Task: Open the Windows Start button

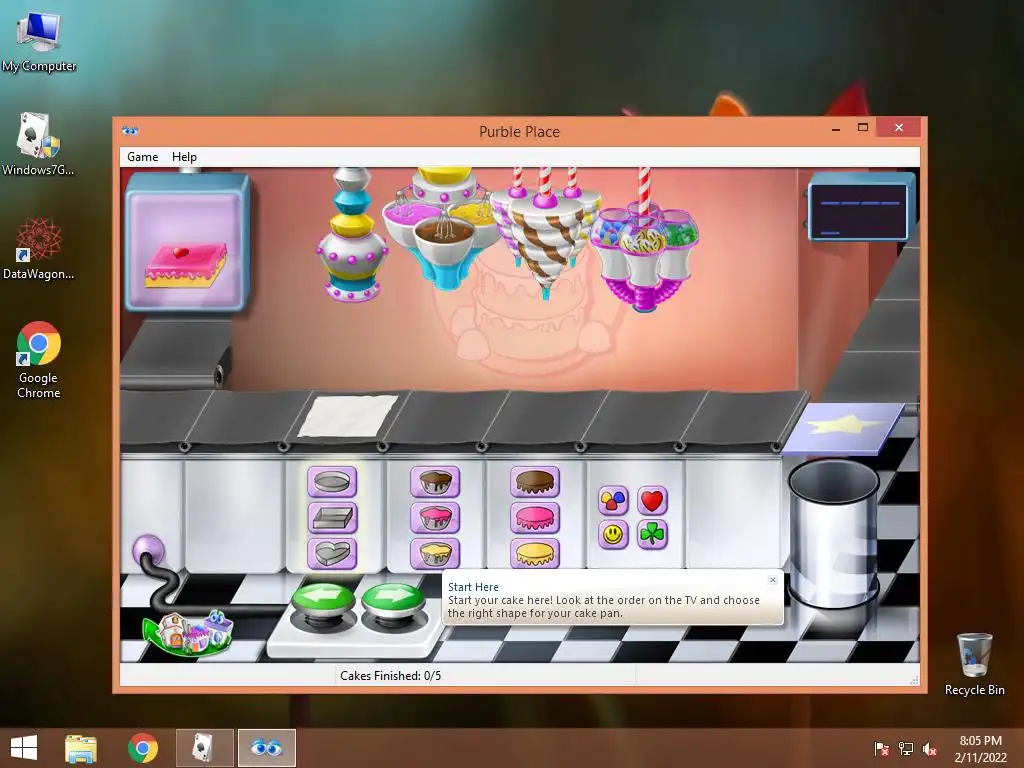Action: (x=24, y=748)
